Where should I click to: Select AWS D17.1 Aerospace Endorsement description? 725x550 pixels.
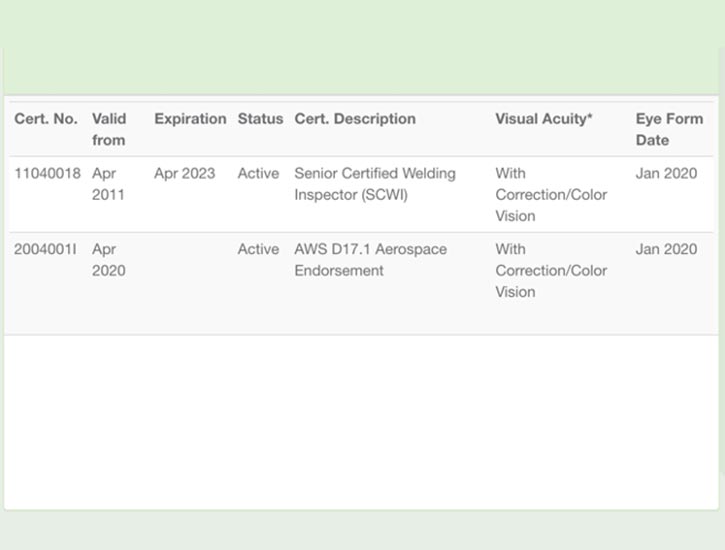[370, 260]
